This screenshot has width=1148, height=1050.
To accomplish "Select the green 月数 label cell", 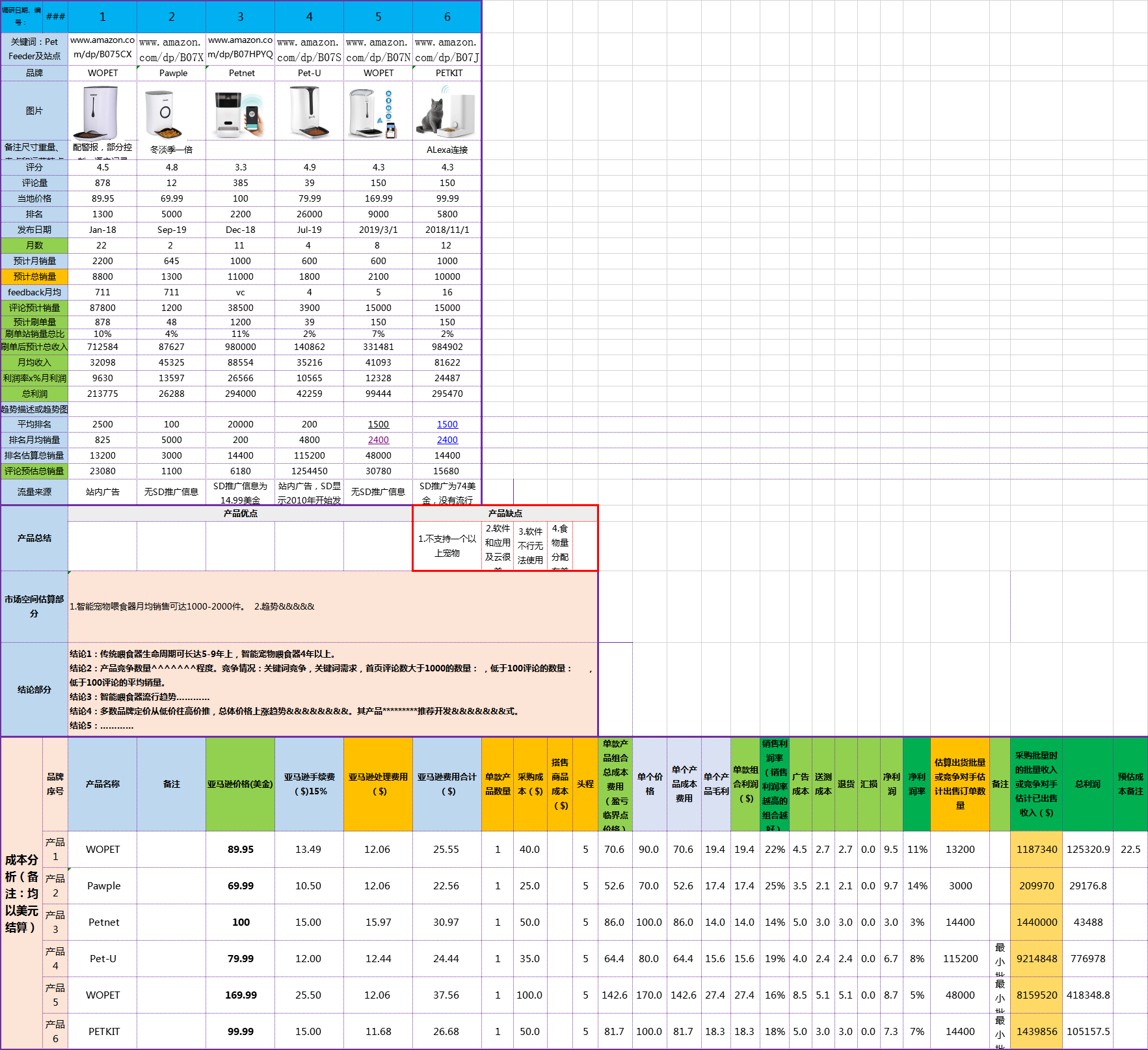I will [x=34, y=245].
